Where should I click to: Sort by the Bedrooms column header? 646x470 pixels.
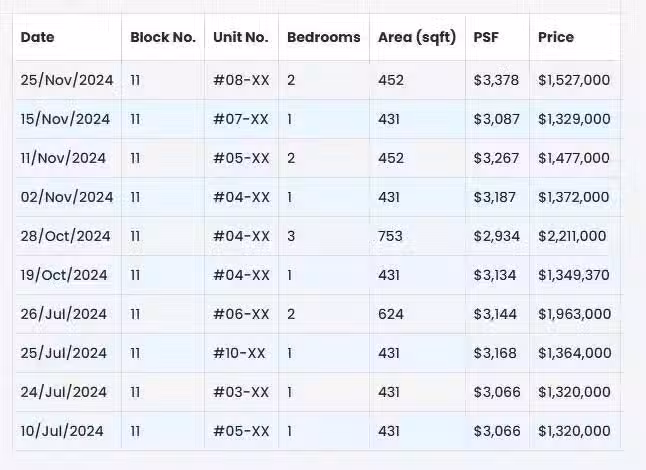click(324, 37)
